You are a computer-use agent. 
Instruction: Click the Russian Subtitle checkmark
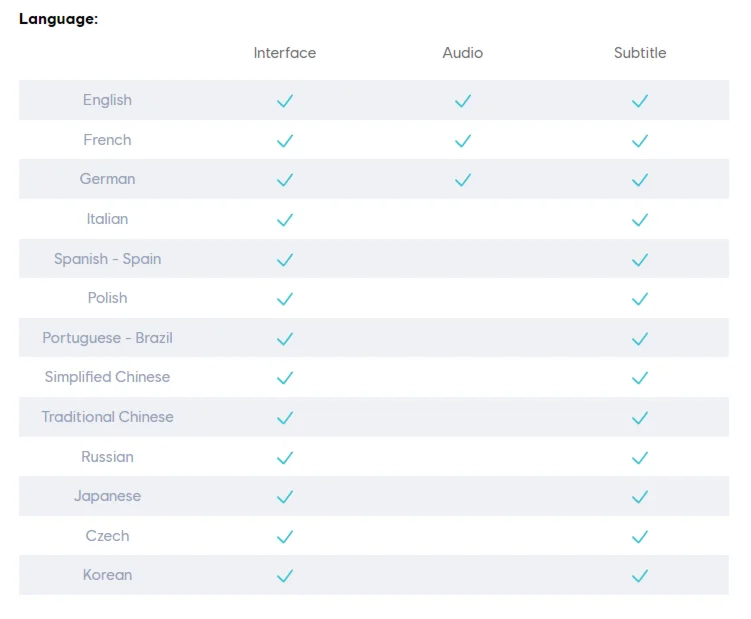640,458
